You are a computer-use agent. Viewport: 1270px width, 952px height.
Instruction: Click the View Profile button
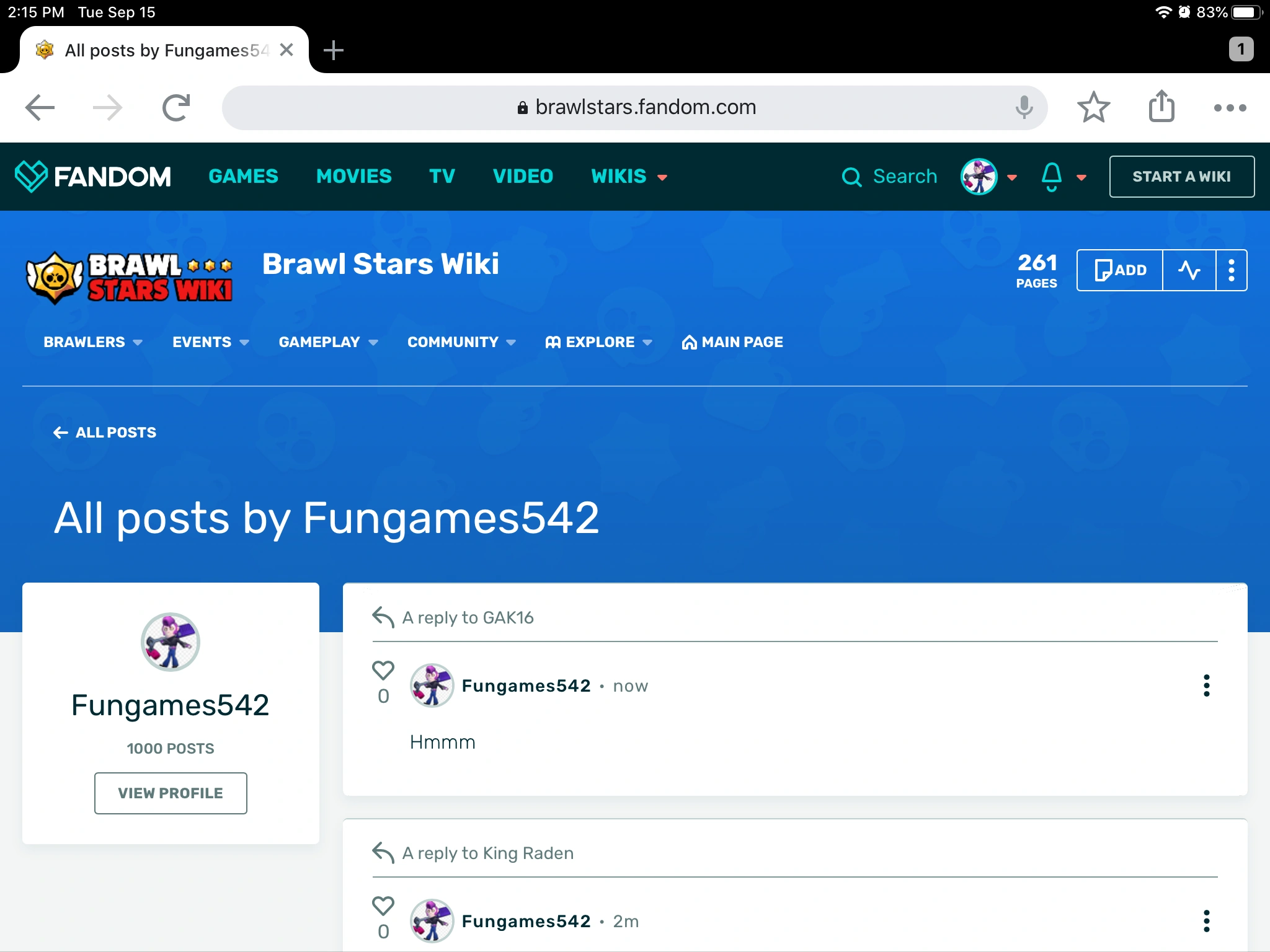tap(171, 793)
